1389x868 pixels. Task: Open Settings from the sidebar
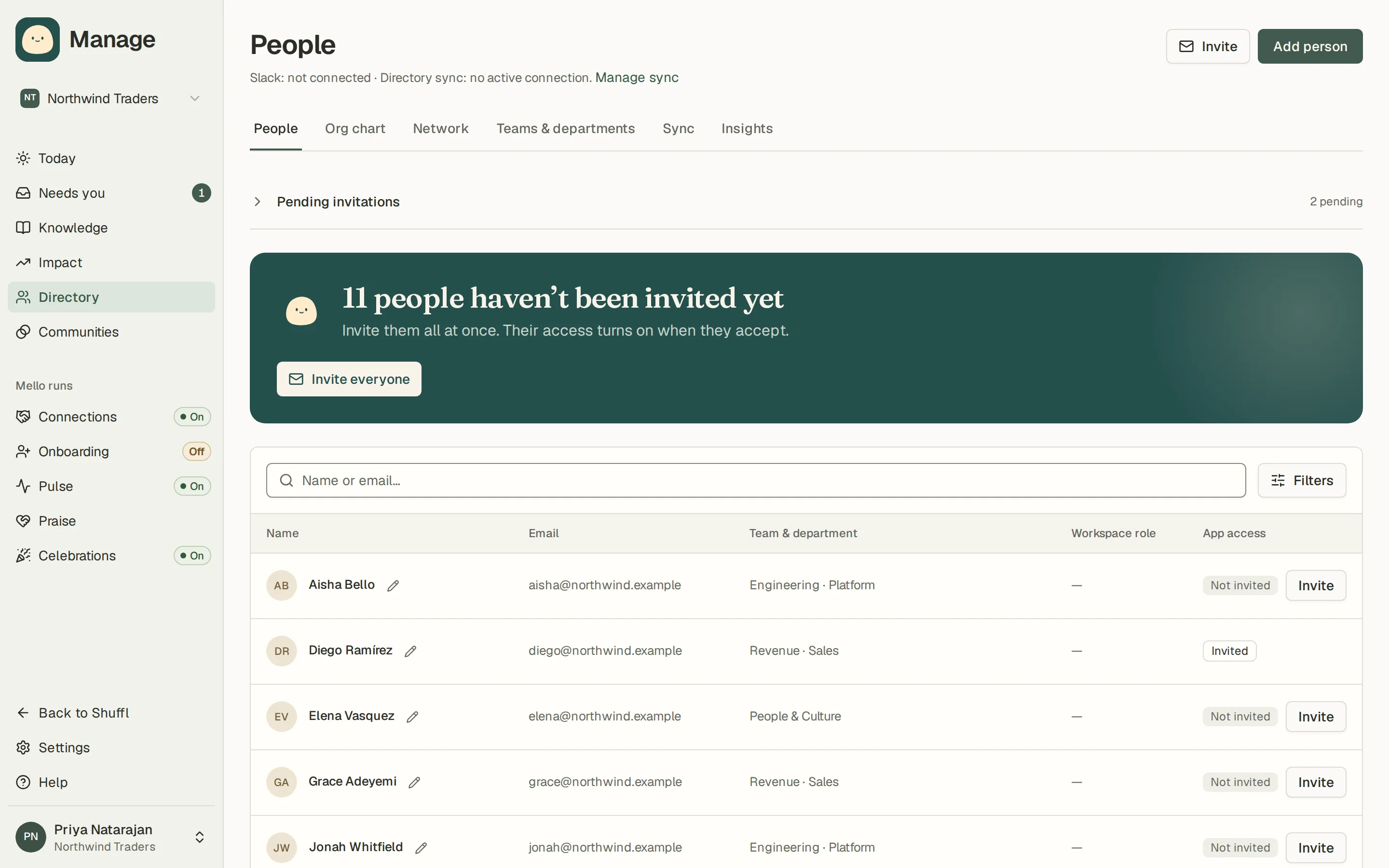pos(111,747)
